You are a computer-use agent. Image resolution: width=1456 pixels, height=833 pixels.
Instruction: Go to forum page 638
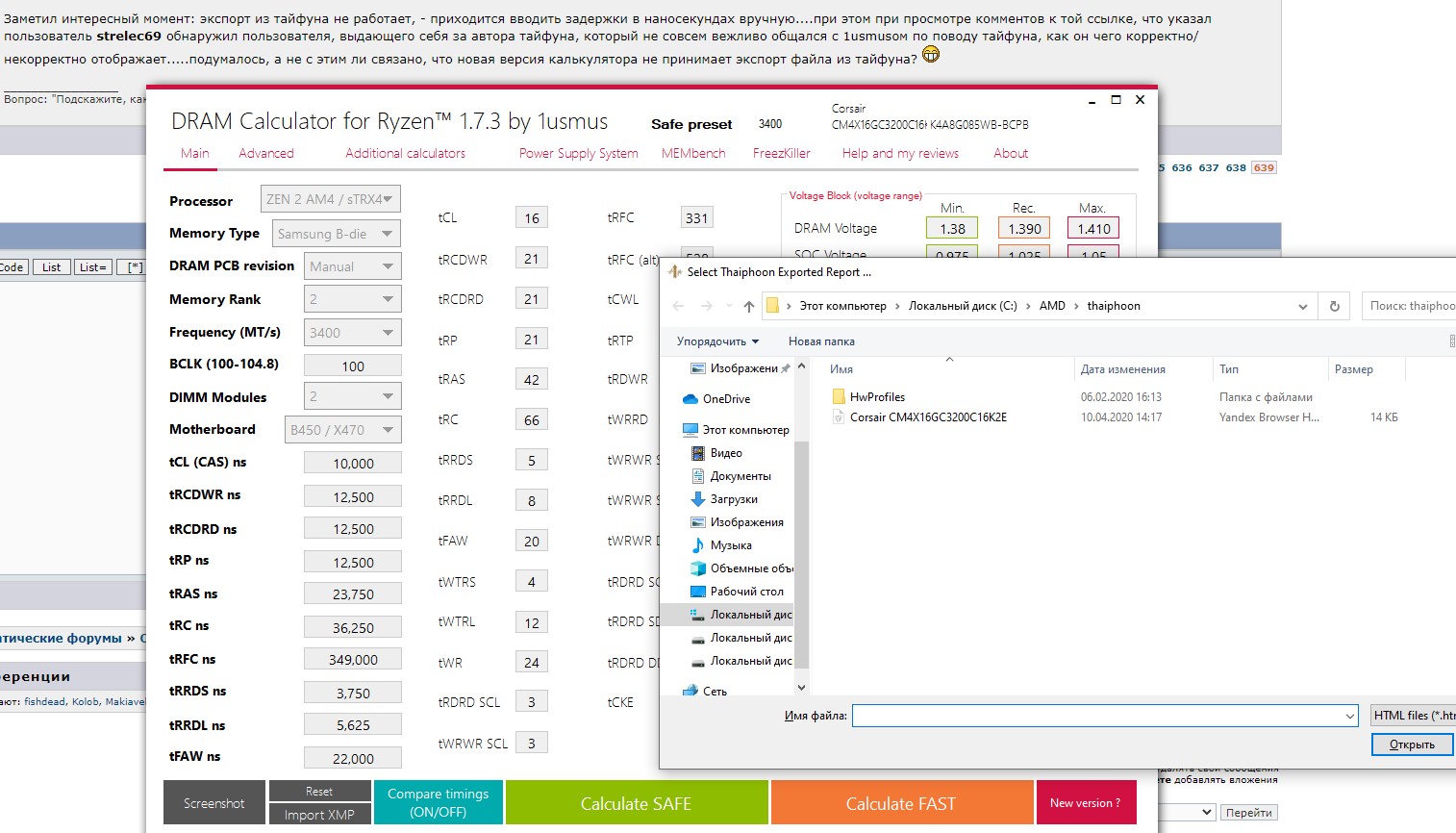[1236, 167]
